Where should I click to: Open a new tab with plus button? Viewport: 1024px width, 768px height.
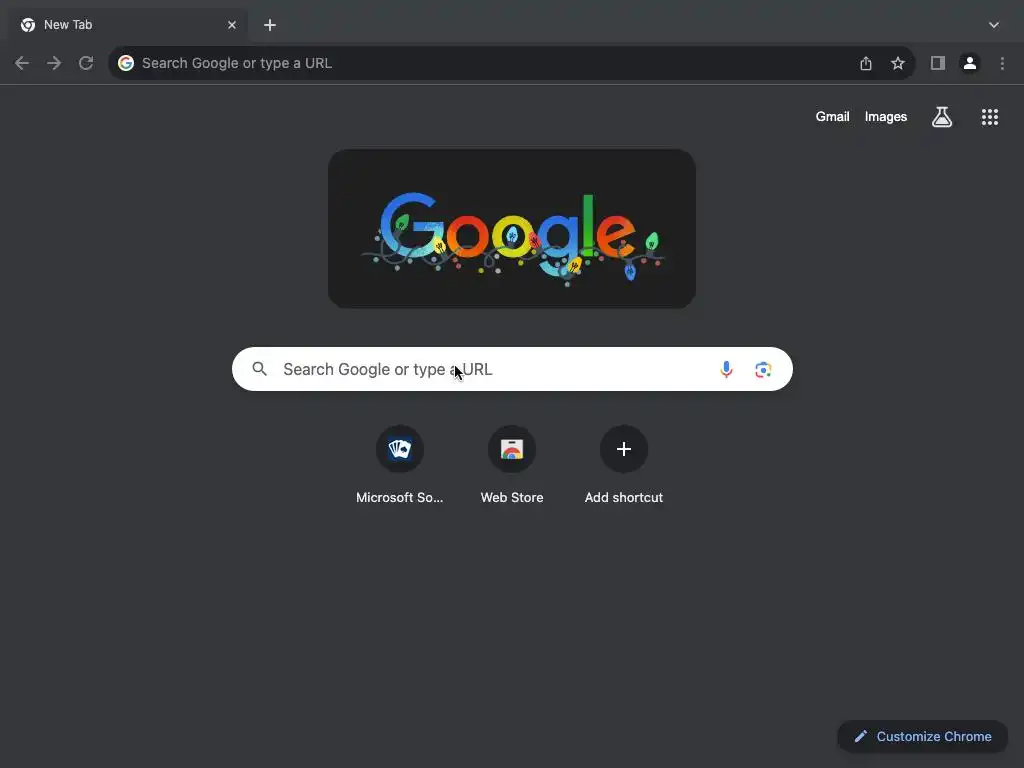coord(270,25)
